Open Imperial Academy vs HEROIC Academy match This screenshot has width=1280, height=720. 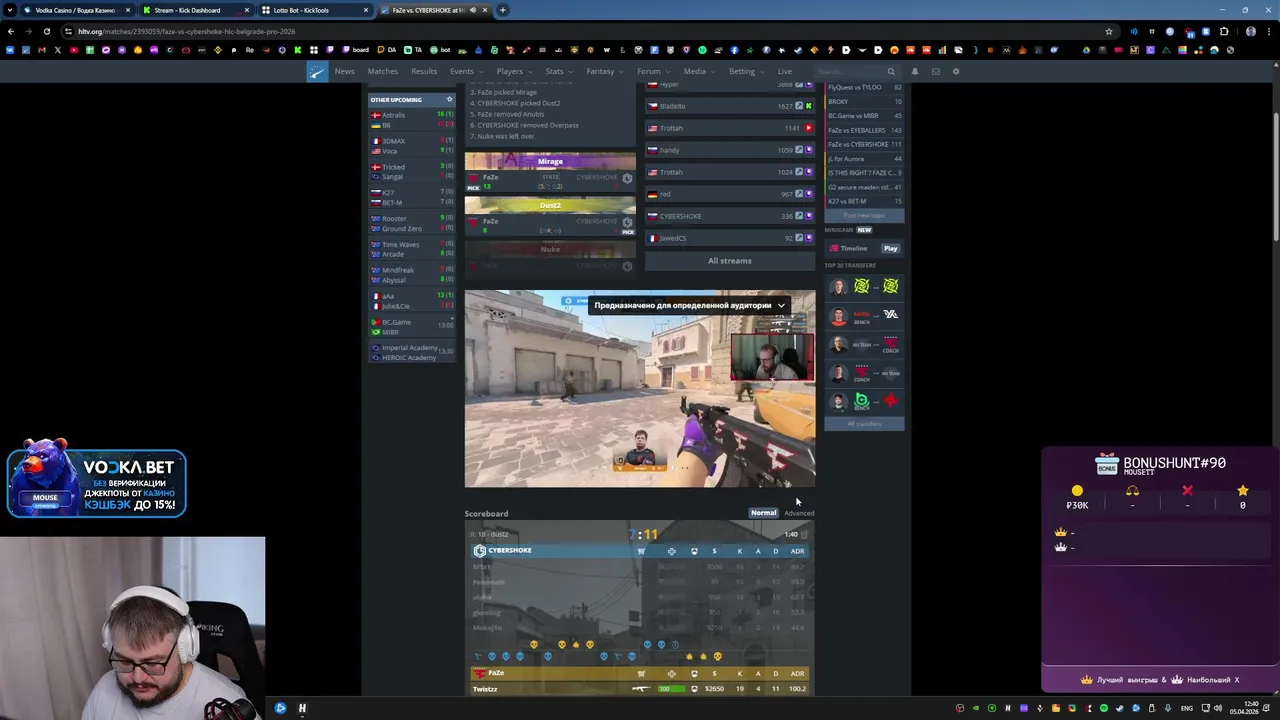coord(411,352)
